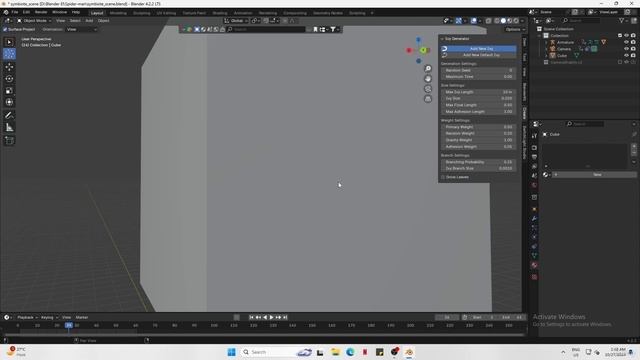Viewport: 640px width, 360px height.
Task: Toggle camera view icon in viewport
Action: tap(428, 89)
